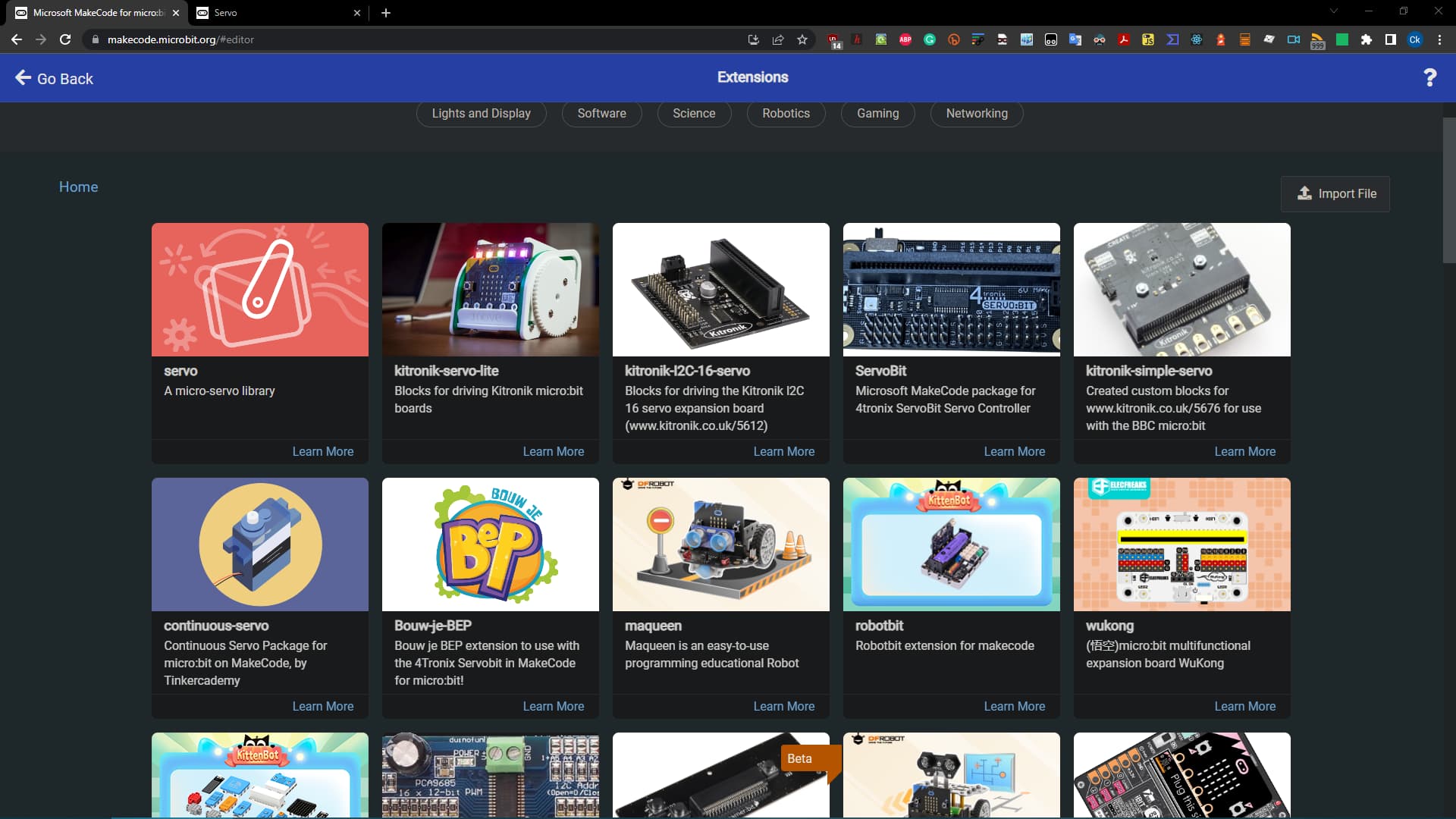Open the Bouw-je-BEP logo card

coord(491,544)
